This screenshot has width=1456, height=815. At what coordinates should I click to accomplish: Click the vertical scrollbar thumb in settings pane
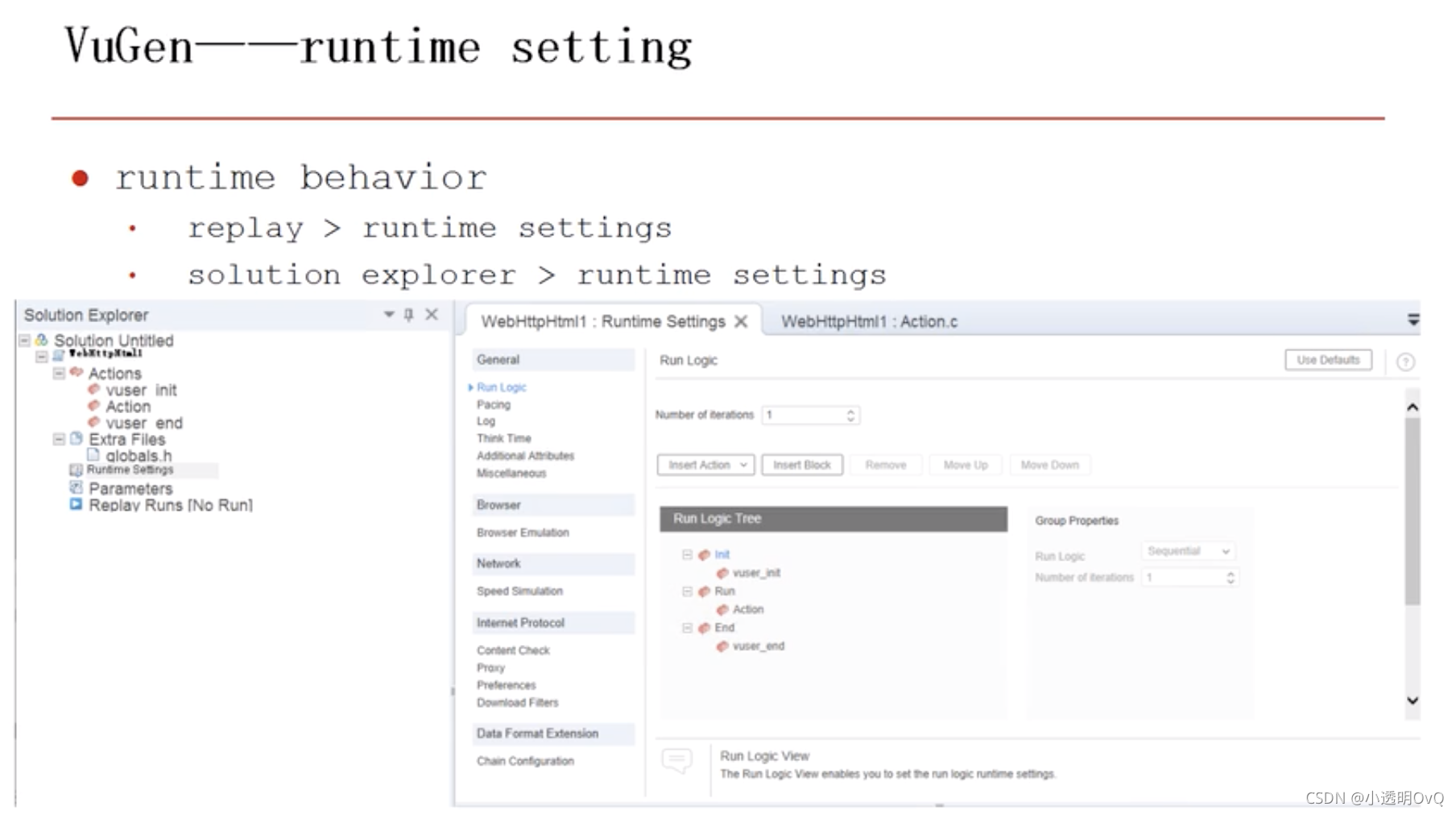pyautogui.click(x=1413, y=511)
